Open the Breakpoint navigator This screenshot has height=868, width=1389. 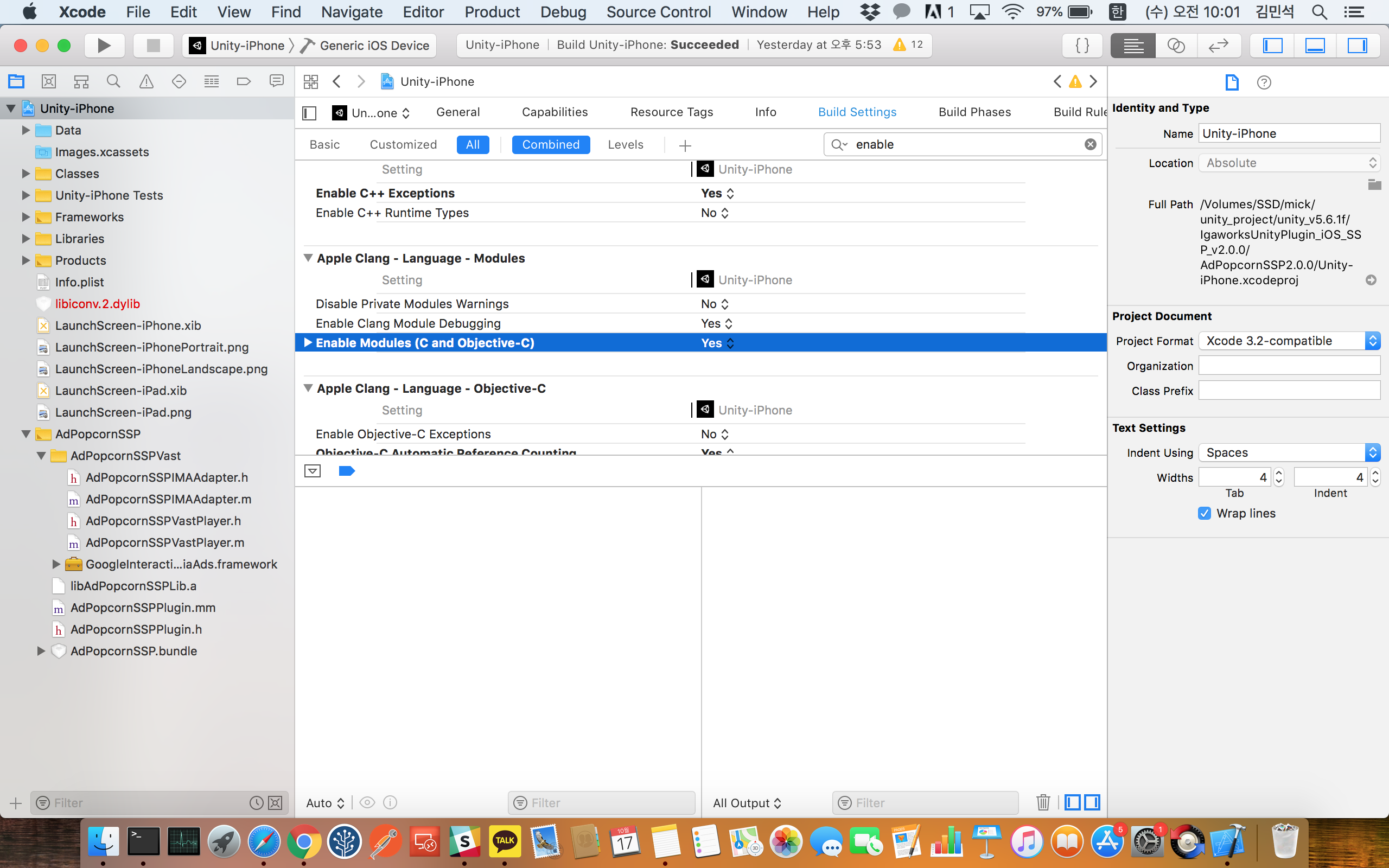tap(244, 81)
